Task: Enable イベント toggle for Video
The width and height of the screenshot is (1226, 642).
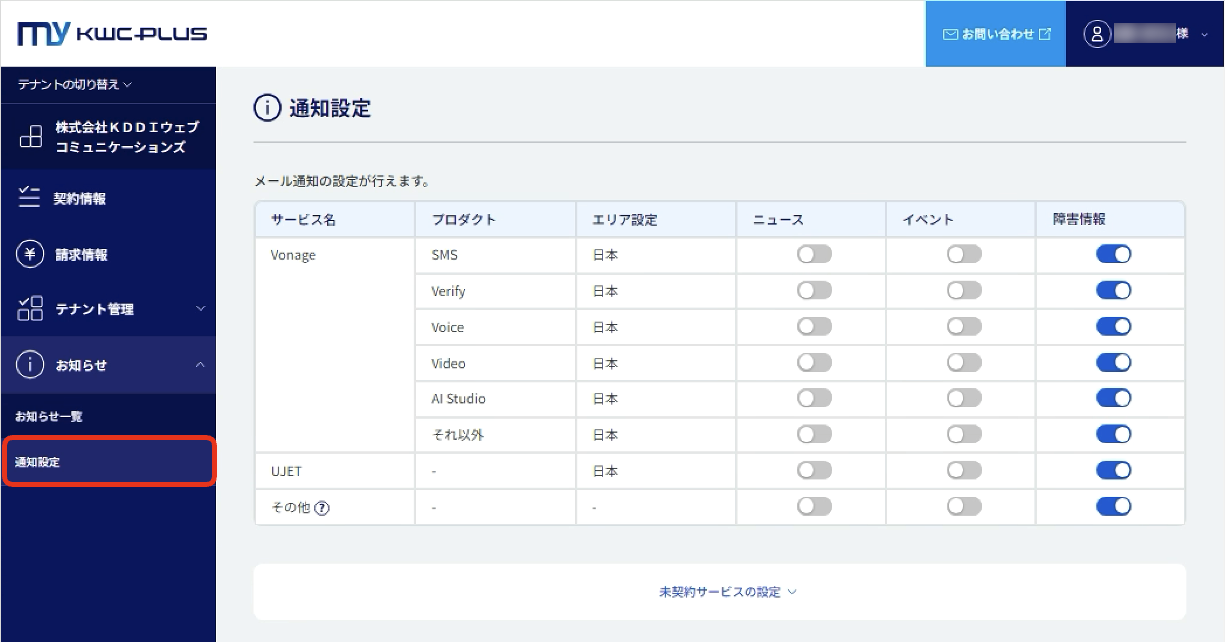Action: (x=964, y=362)
